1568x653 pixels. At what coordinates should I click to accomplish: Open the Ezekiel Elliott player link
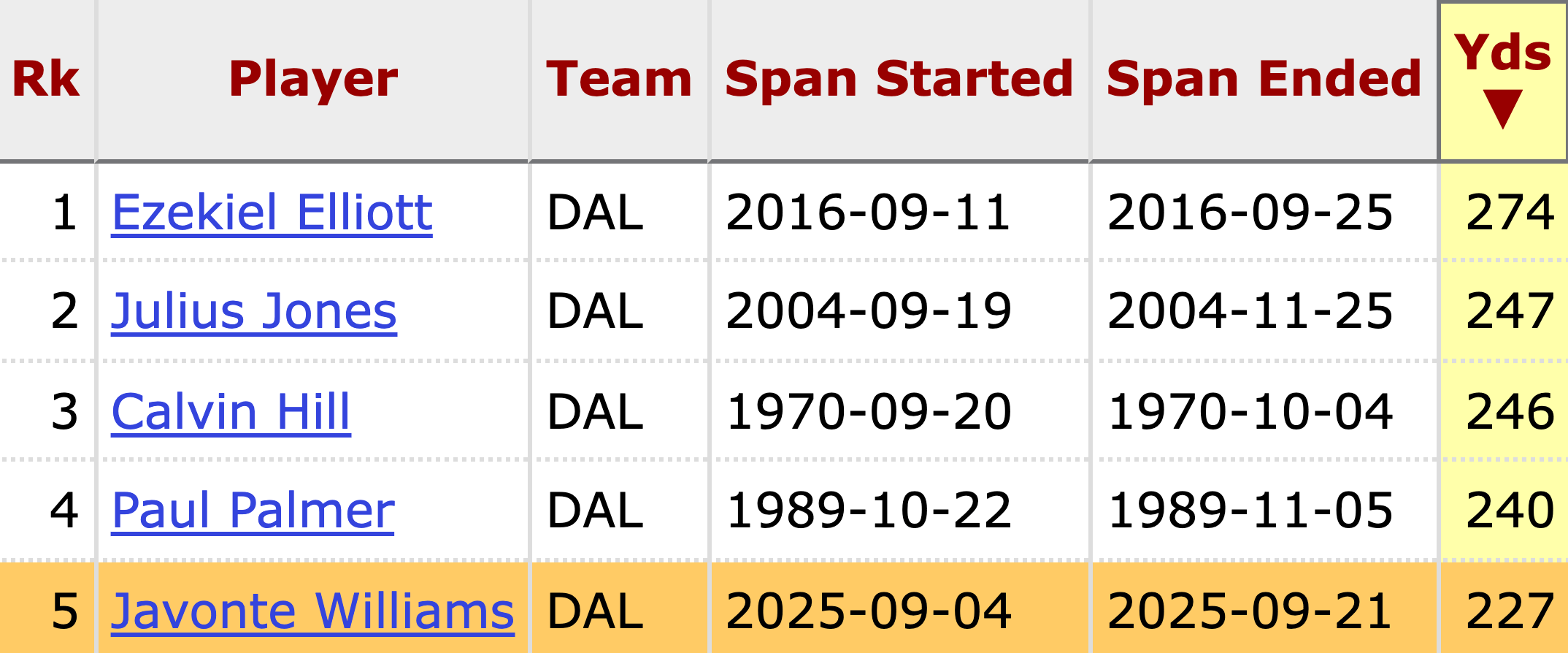[272, 213]
